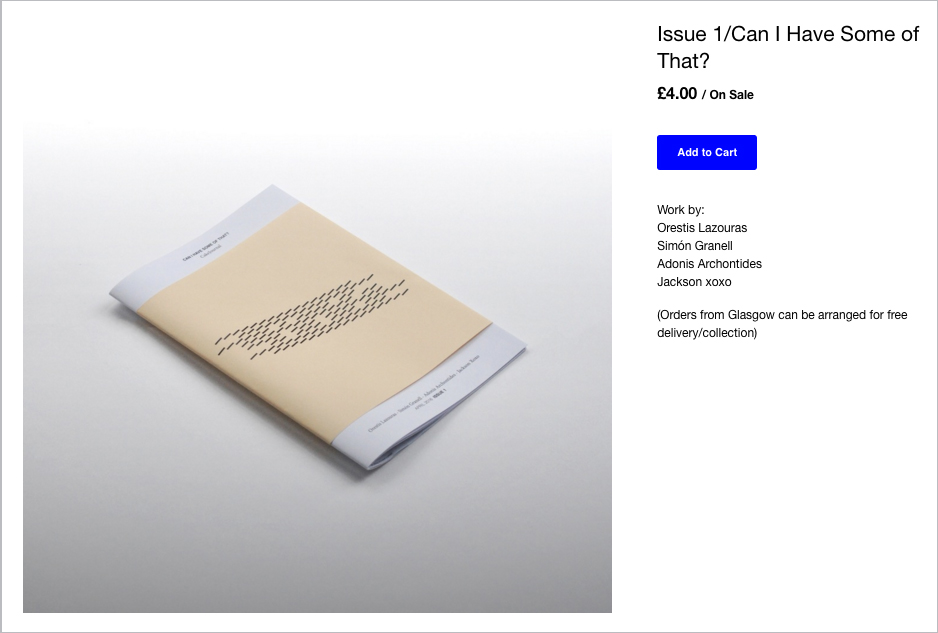938x633 pixels.
Task: Click the grey backdrop below the journal
Action: click(x=317, y=550)
